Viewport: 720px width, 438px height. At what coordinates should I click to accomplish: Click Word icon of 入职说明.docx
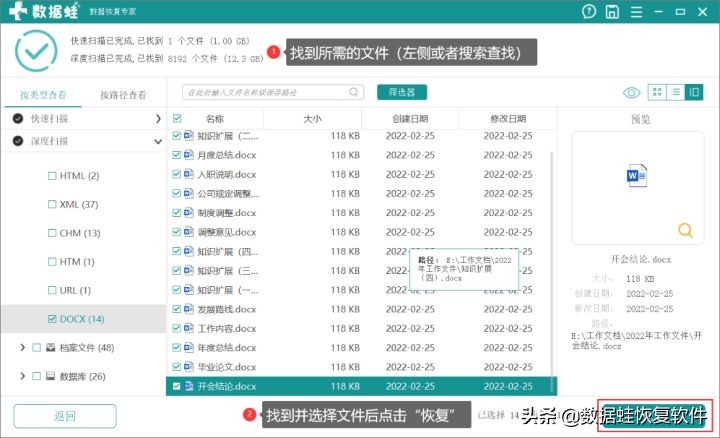(x=189, y=174)
